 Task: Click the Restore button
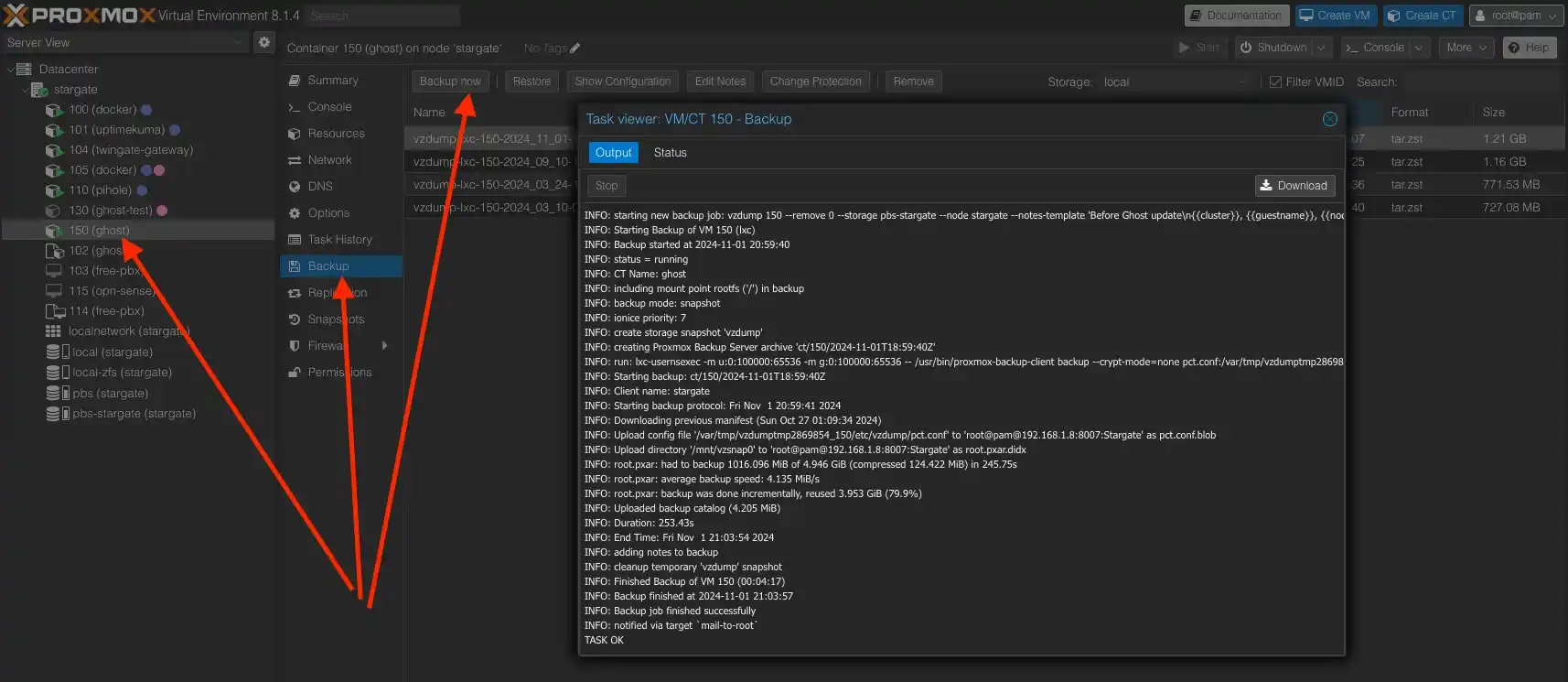[x=532, y=81]
